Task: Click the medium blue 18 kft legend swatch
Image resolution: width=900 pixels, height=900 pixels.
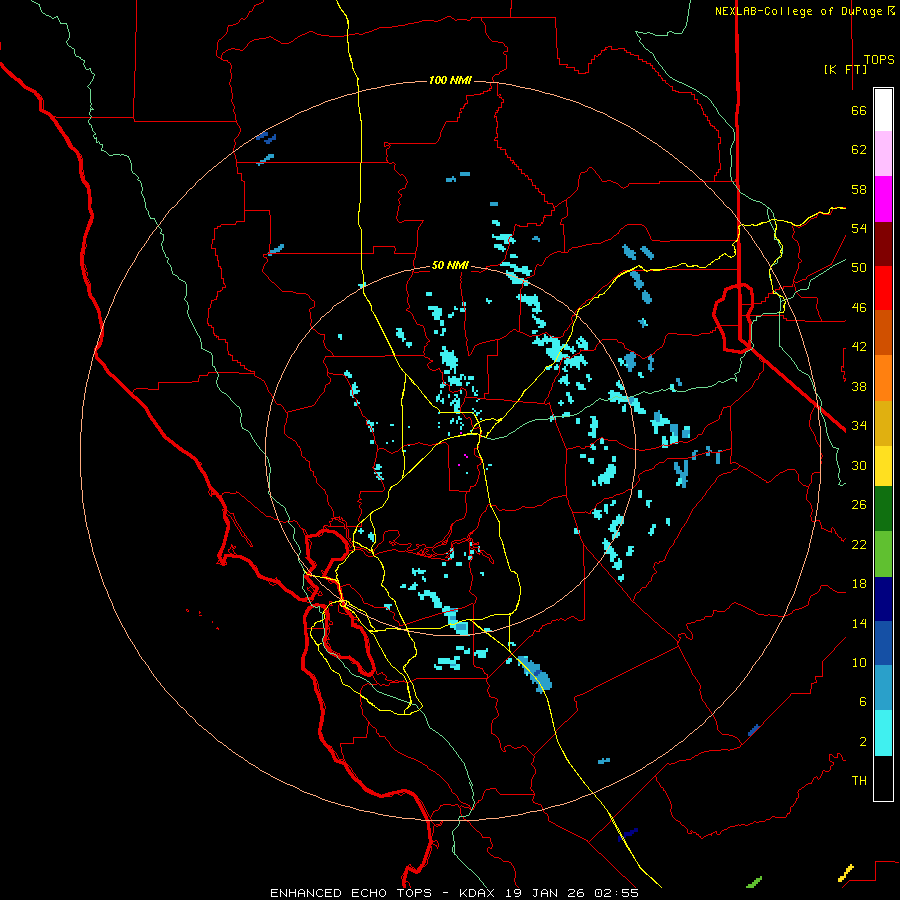Action: pos(883,643)
